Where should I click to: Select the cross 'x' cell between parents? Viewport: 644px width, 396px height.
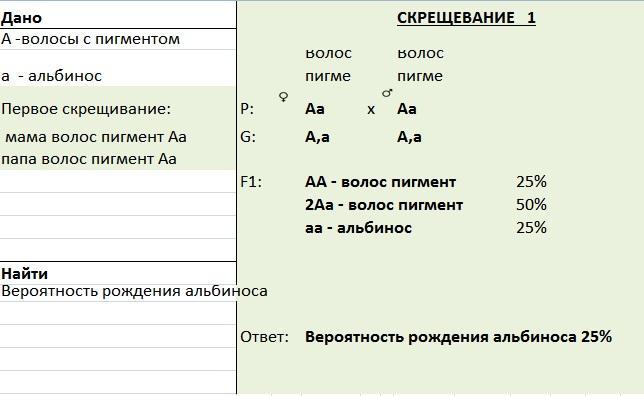click(x=371, y=110)
